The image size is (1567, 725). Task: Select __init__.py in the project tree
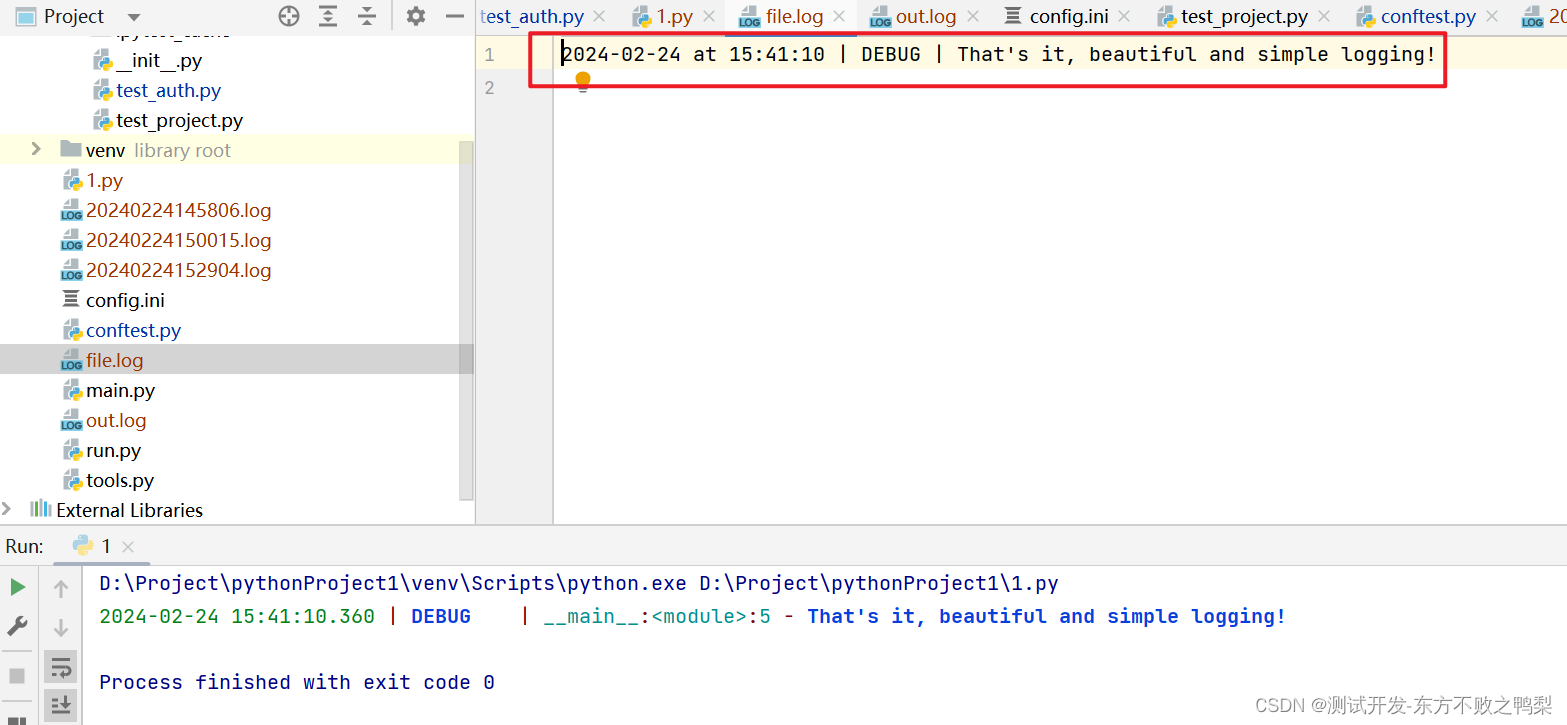click(x=147, y=60)
